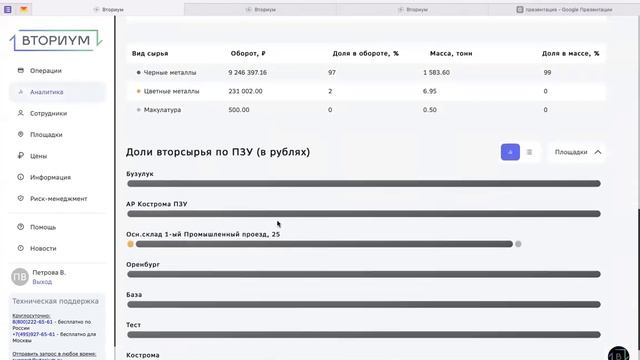Click the Оренбург share bar
This screenshot has height=360, width=640.
(364, 274)
